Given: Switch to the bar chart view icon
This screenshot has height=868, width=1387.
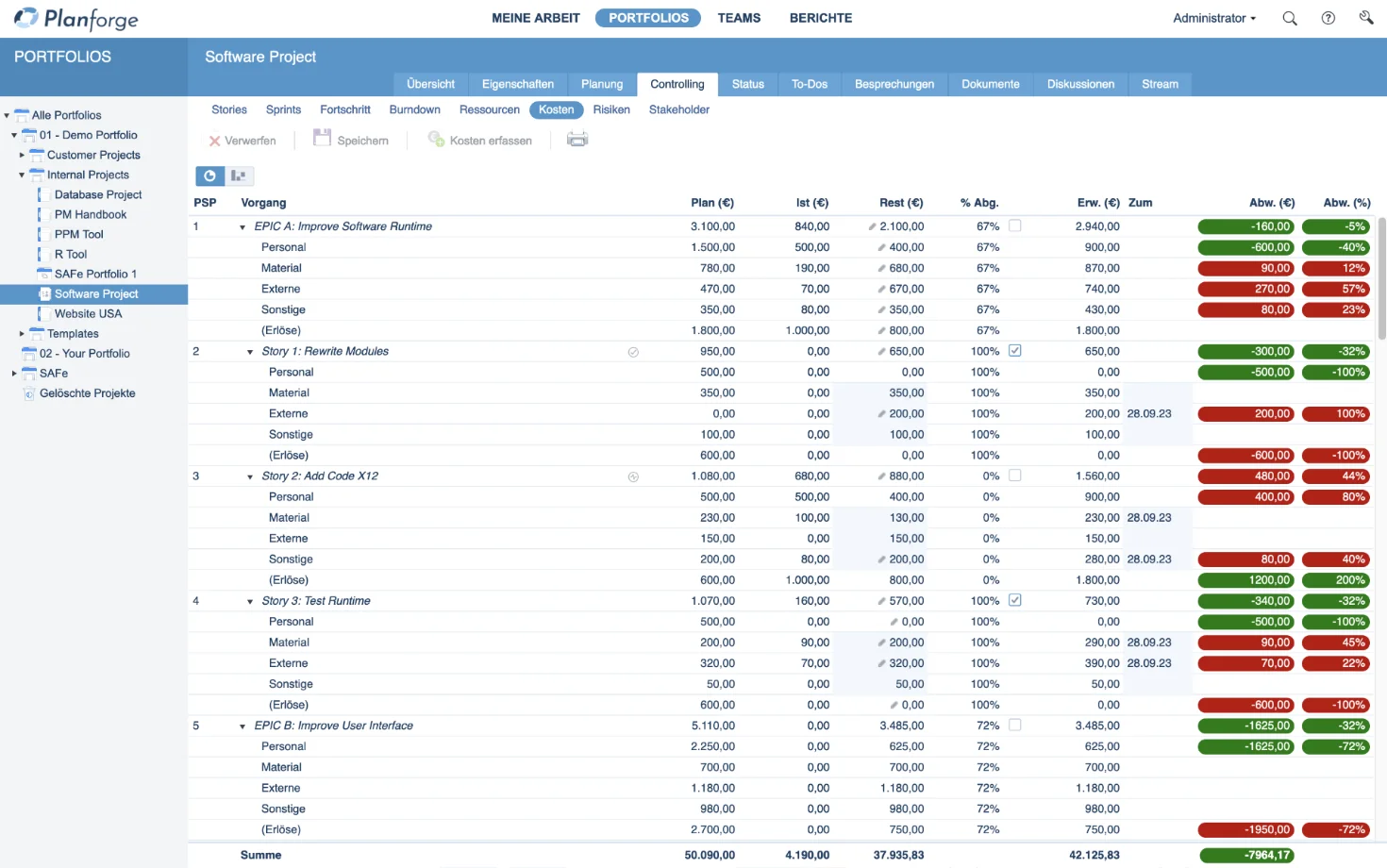Looking at the screenshot, I should pyautogui.click(x=238, y=175).
